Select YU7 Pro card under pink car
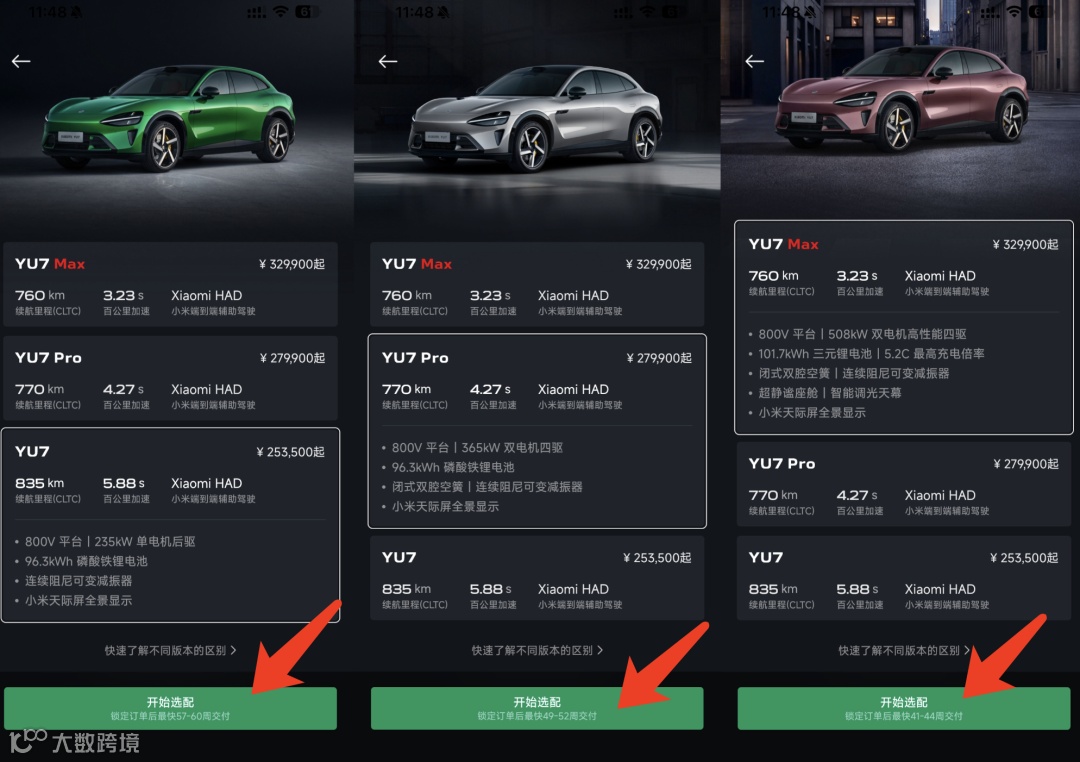Screen dimensions: 1080x762 pos(904,484)
